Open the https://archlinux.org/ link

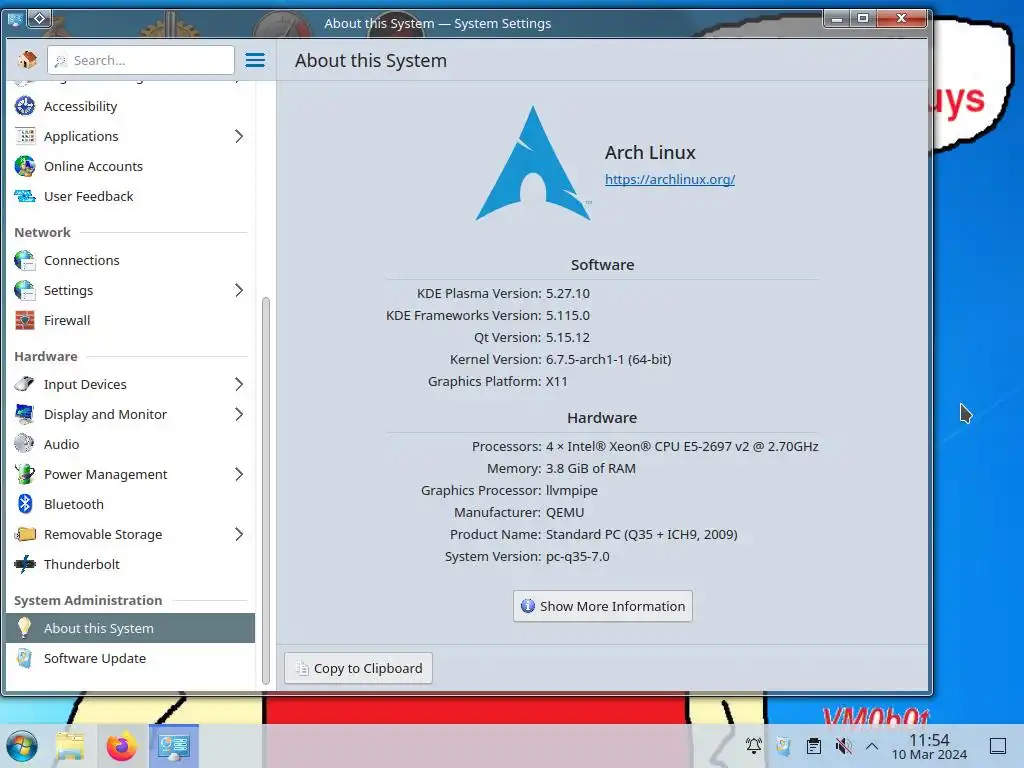click(670, 179)
